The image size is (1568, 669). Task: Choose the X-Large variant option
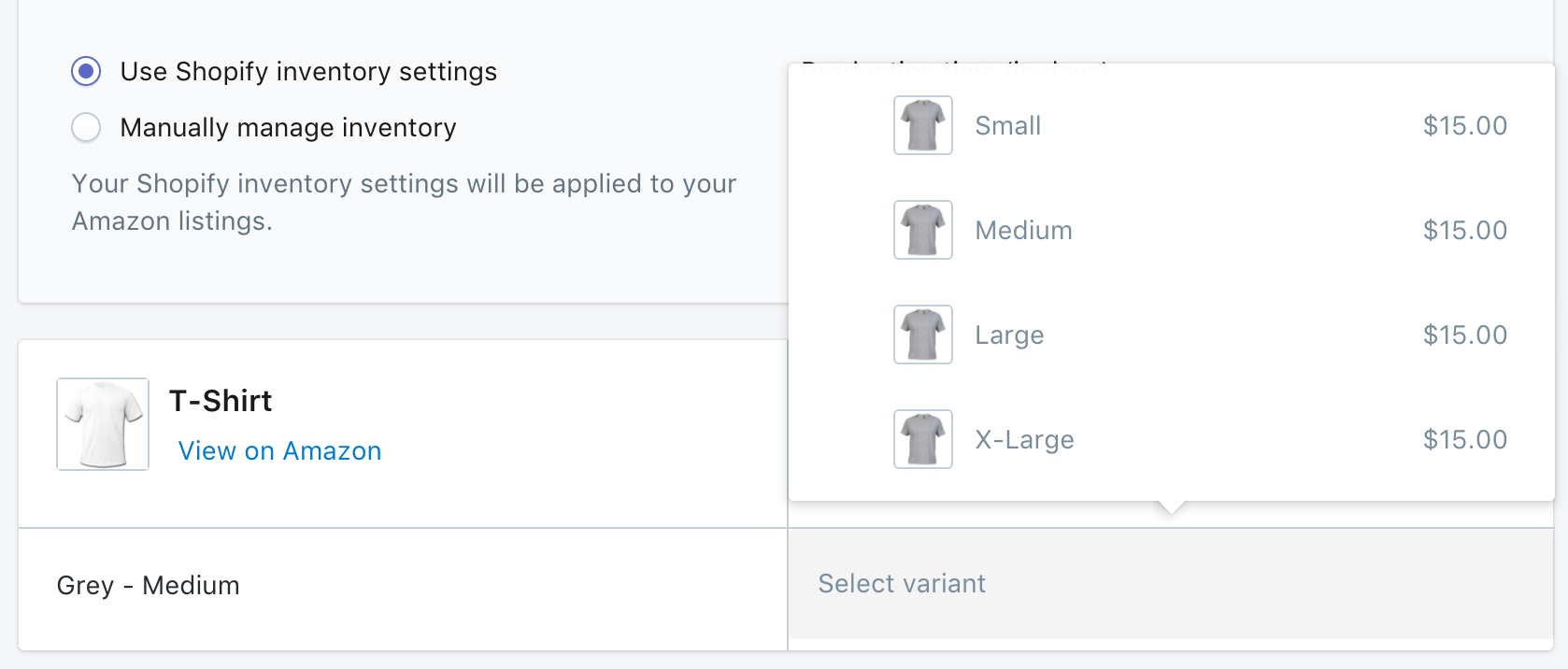(1024, 439)
